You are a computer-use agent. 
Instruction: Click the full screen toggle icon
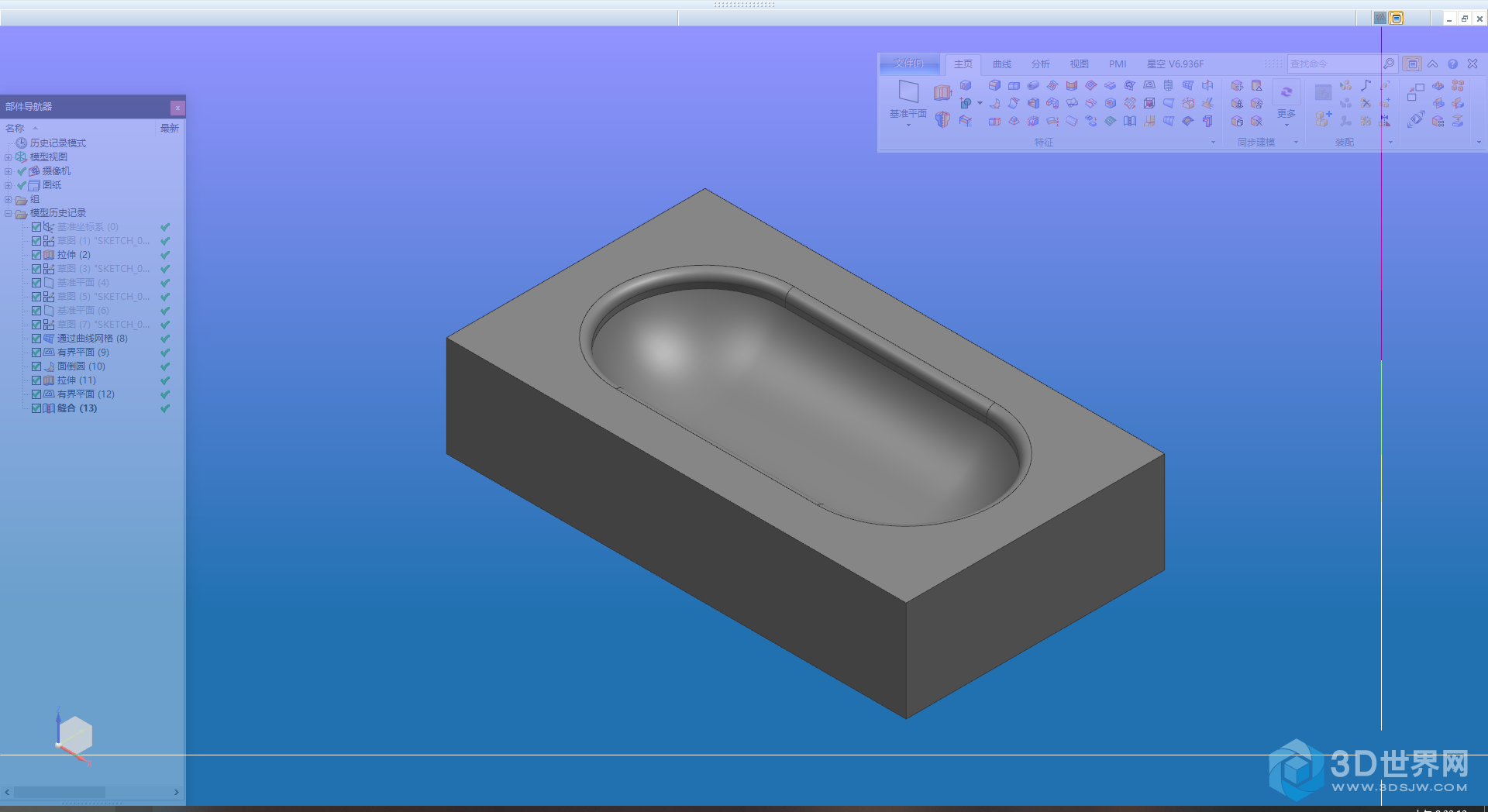1413,64
